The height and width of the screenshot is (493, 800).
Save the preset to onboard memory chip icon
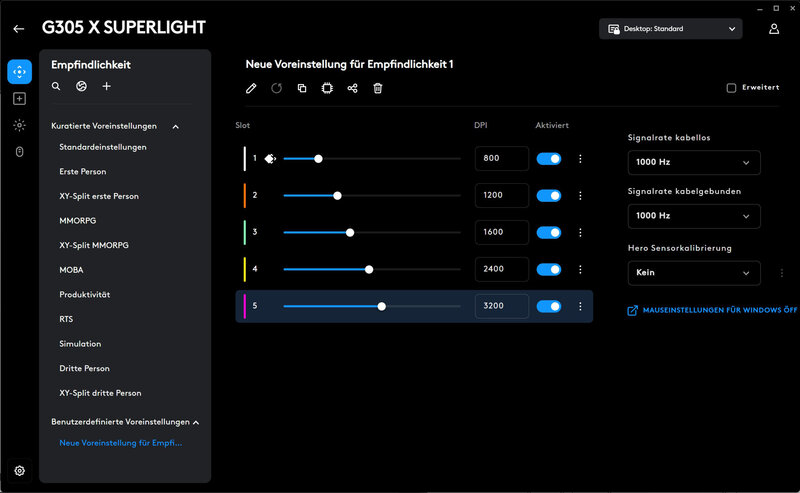point(327,88)
